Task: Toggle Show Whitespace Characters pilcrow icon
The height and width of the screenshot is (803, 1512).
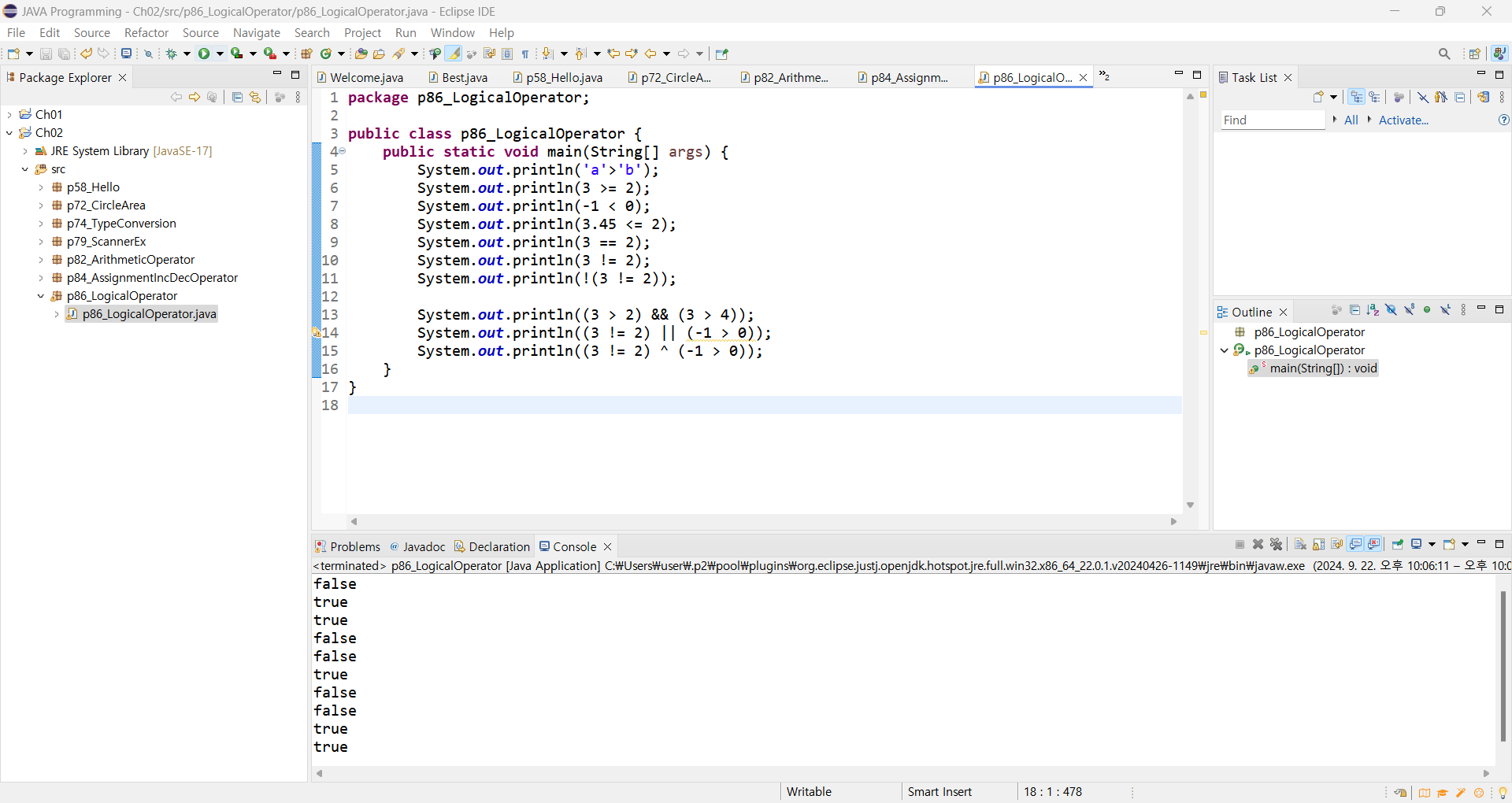Action: pyautogui.click(x=525, y=54)
